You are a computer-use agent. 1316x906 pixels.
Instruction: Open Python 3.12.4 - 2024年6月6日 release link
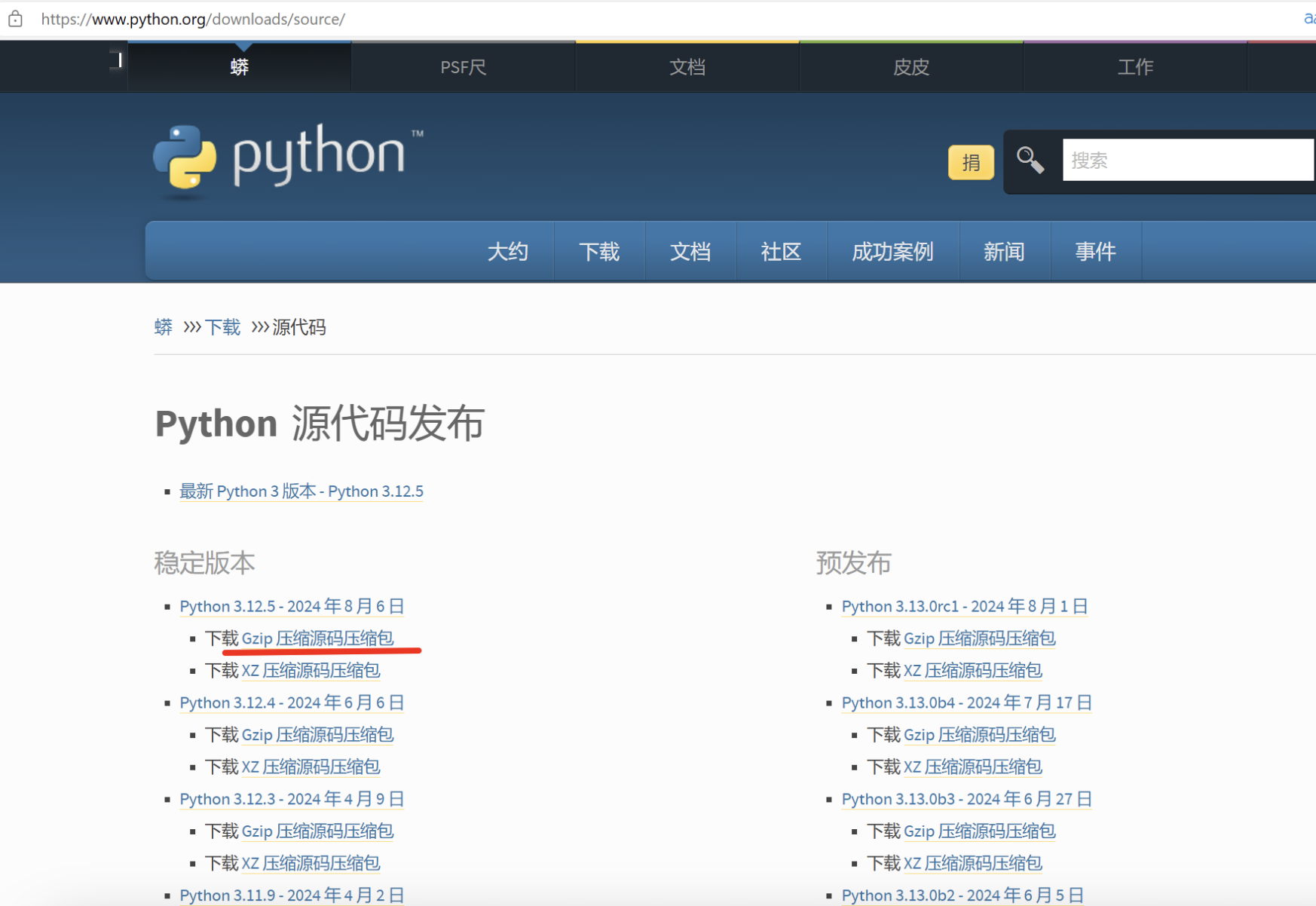(x=292, y=702)
